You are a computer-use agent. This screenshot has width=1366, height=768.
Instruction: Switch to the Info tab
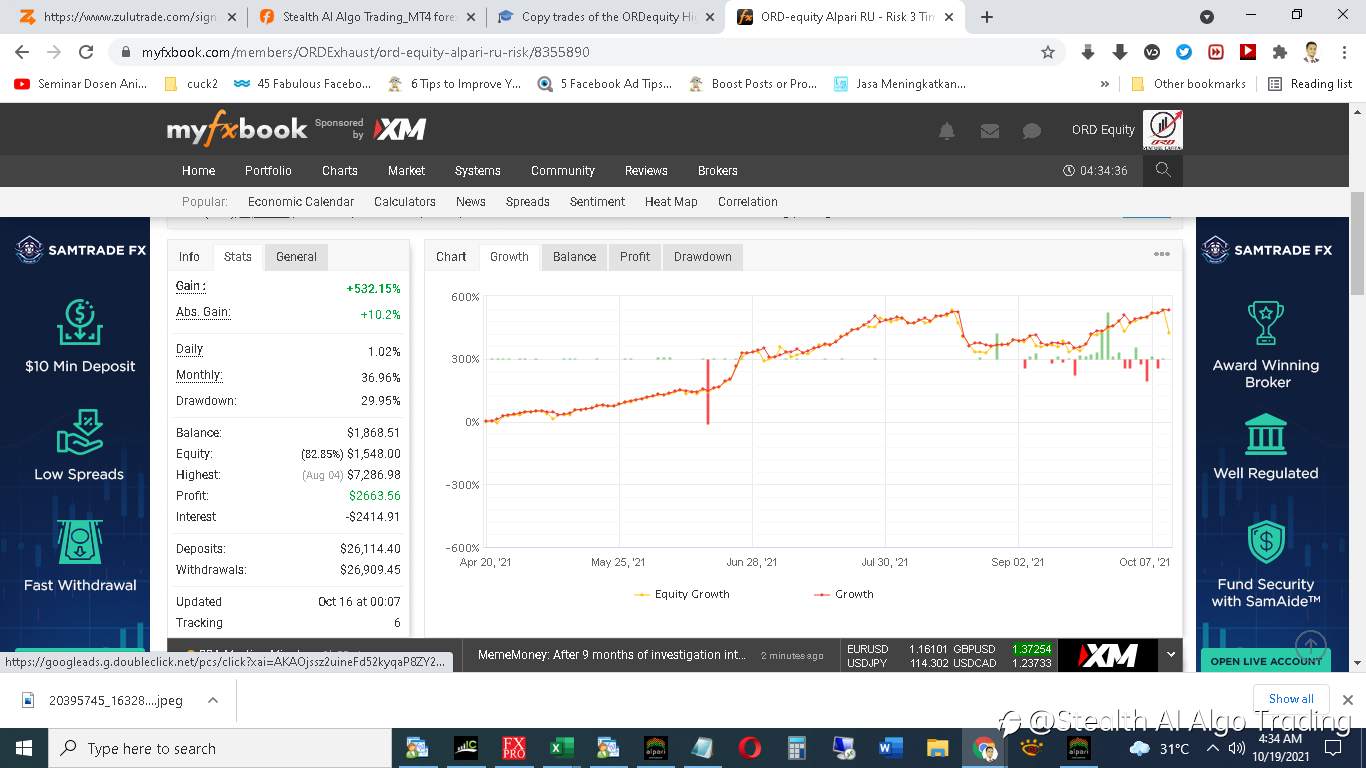click(x=189, y=257)
